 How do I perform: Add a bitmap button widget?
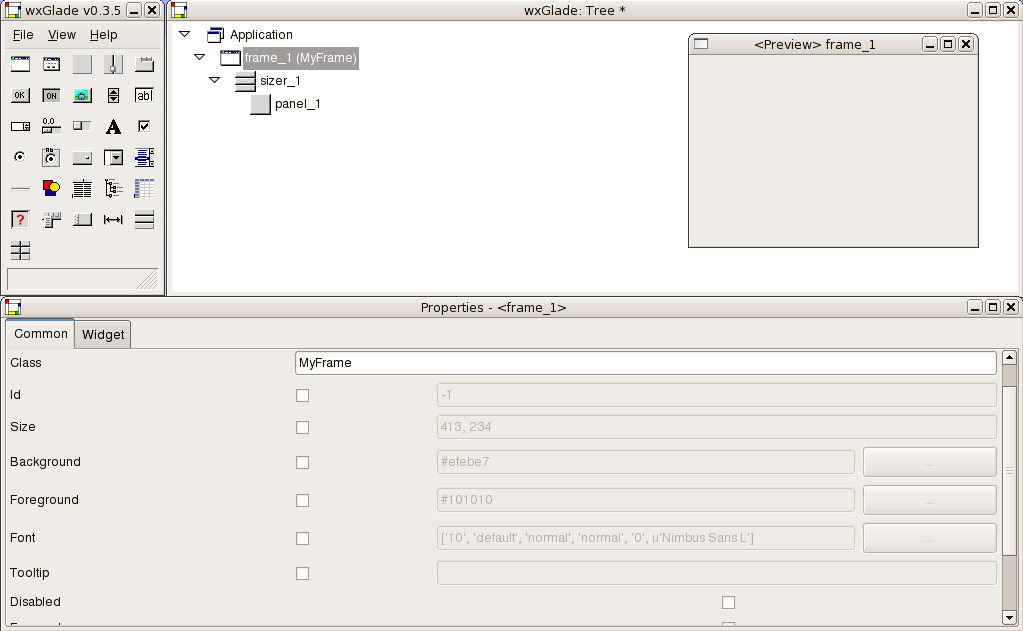[82, 96]
